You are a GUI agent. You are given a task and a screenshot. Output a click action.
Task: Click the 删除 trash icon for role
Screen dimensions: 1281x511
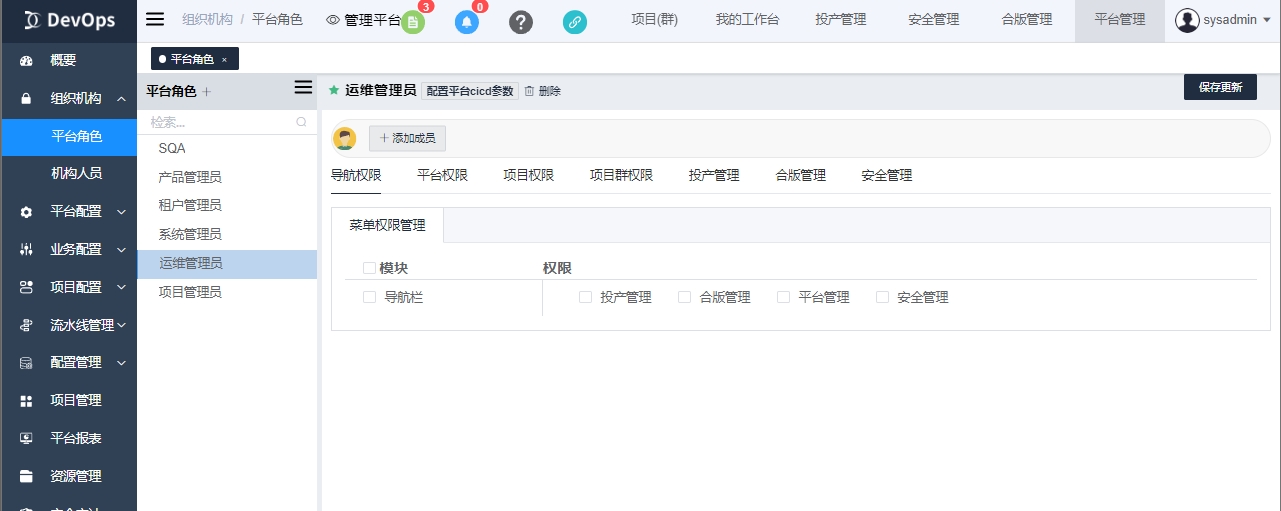530,91
